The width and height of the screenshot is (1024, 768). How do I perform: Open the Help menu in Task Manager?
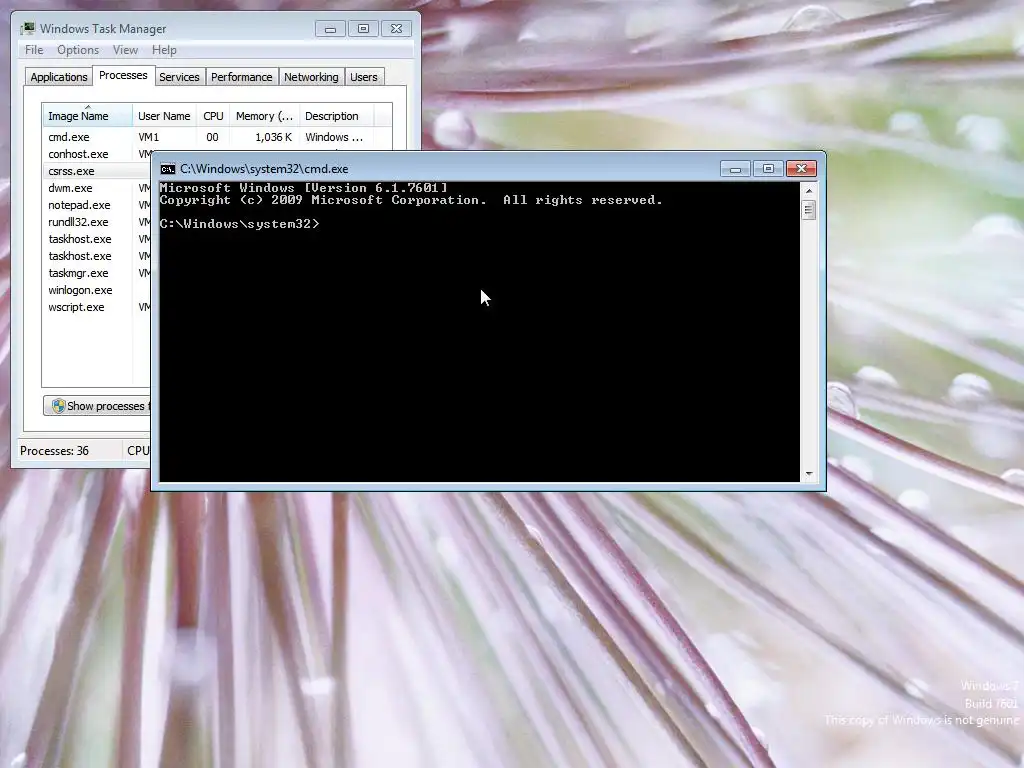pyautogui.click(x=164, y=50)
